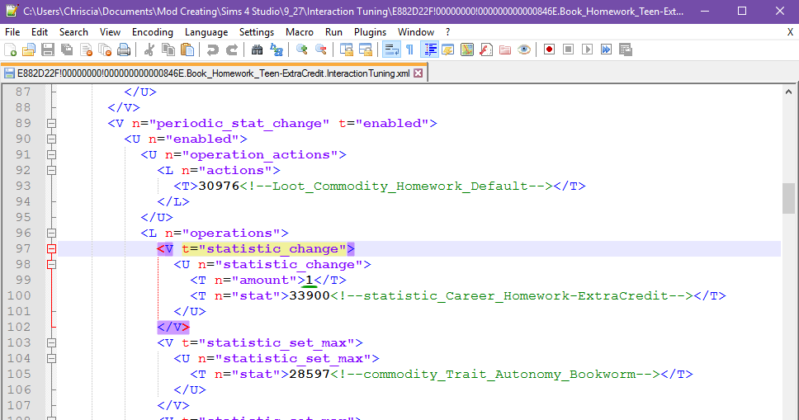Click the Cut scissors icon
Viewport: 799px width, 420px height.
(149, 49)
